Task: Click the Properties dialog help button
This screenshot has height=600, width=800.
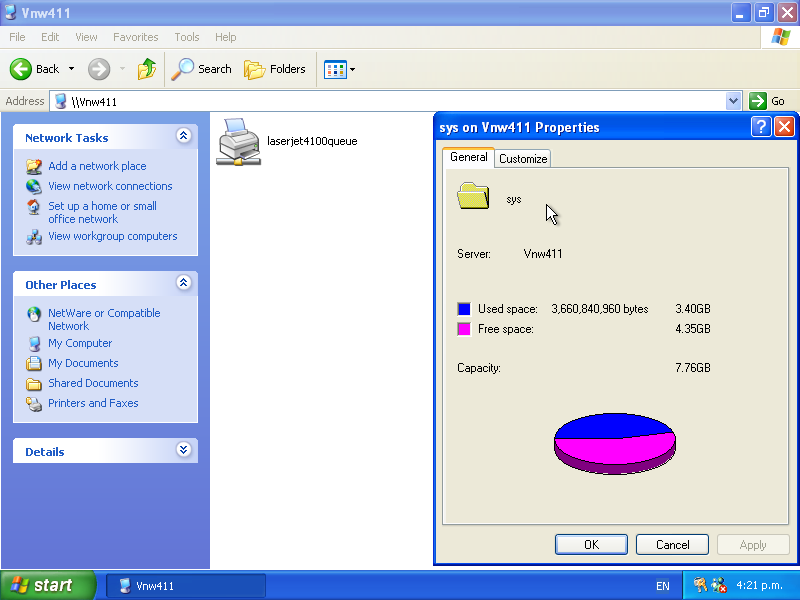Action: click(x=761, y=126)
